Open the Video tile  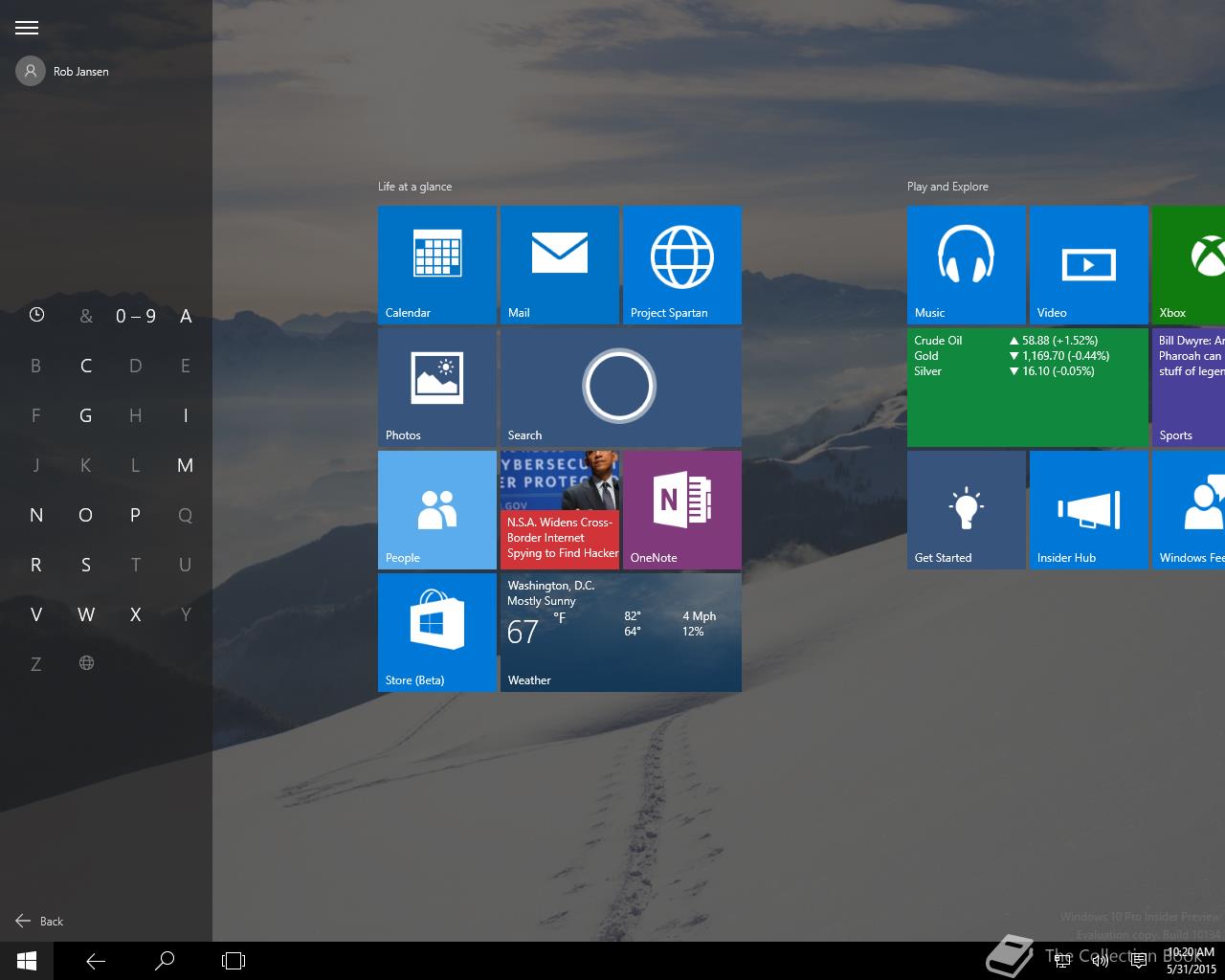pos(1089,265)
